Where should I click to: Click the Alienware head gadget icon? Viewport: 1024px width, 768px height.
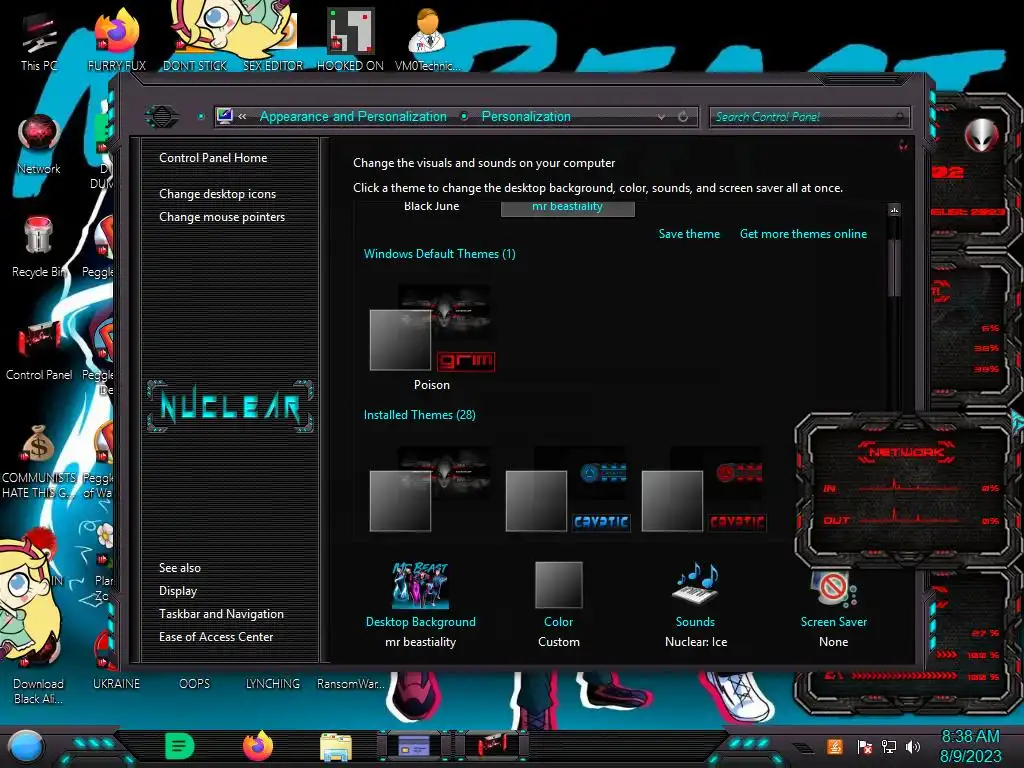(980, 136)
